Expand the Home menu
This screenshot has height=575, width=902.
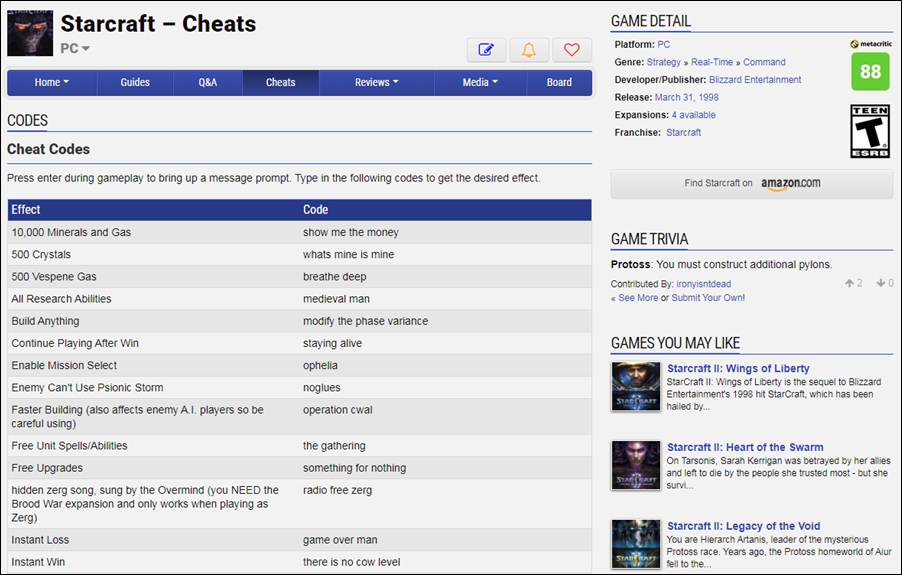[x=52, y=82]
